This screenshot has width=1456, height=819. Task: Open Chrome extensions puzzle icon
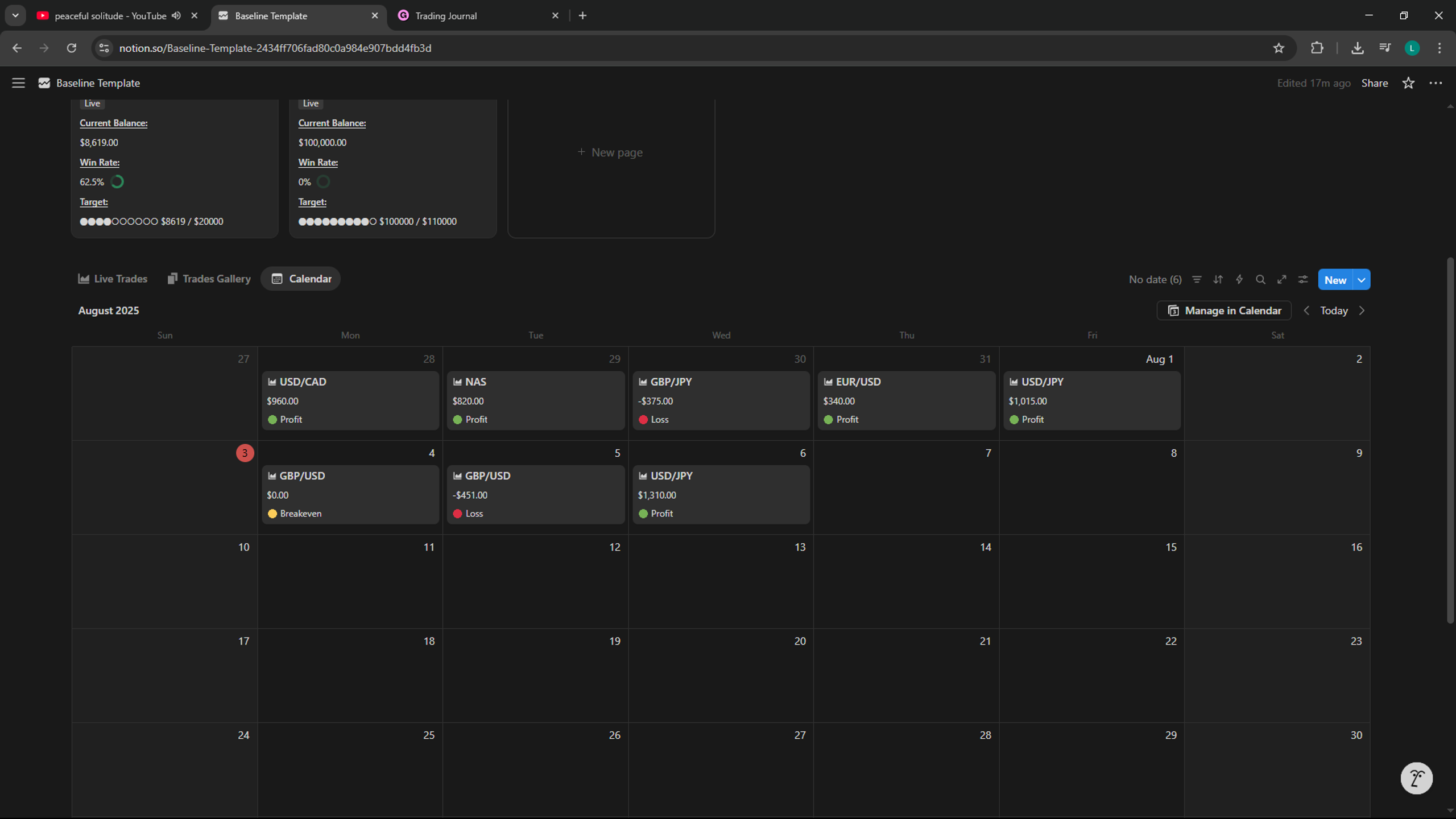pos(1317,48)
